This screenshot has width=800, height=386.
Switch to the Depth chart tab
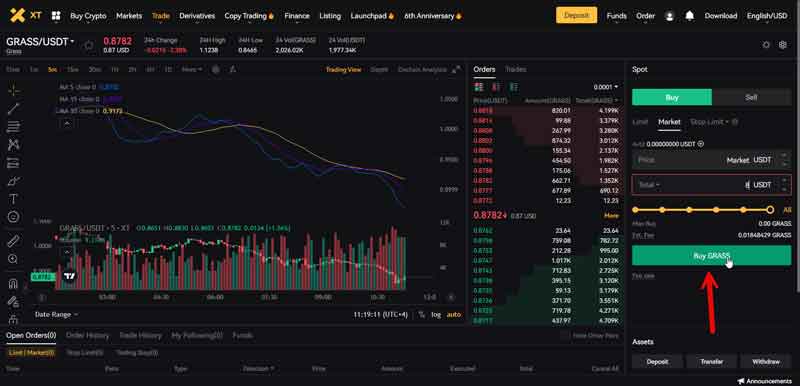pos(379,69)
